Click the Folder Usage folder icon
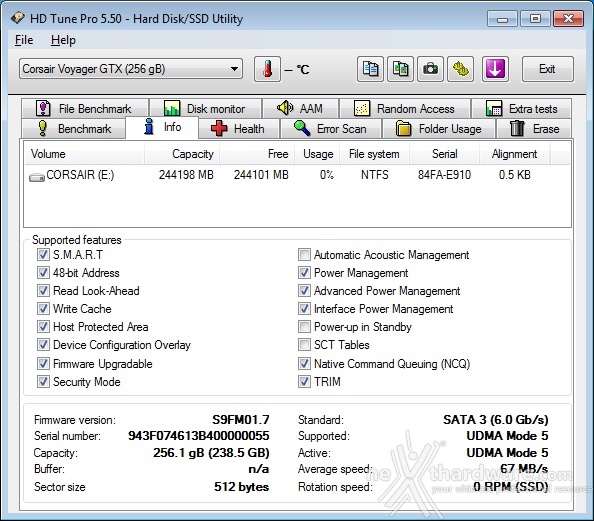594x521 pixels. tap(403, 128)
